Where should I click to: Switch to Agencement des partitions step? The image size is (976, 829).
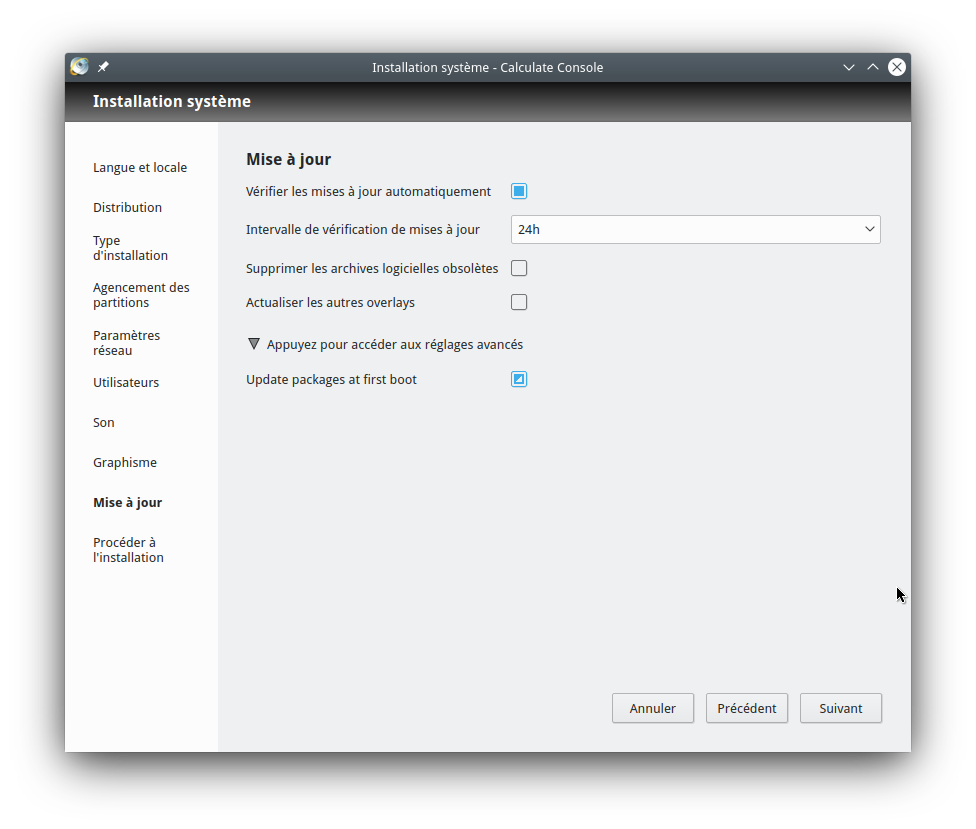[141, 295]
